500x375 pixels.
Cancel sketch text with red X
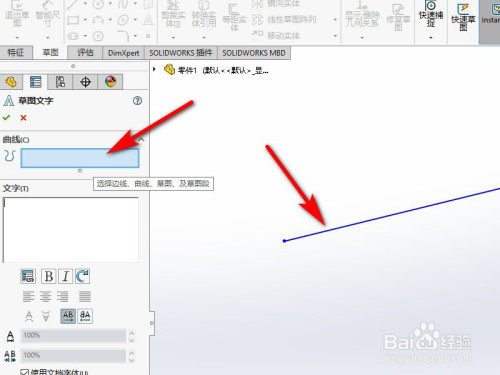(x=23, y=118)
